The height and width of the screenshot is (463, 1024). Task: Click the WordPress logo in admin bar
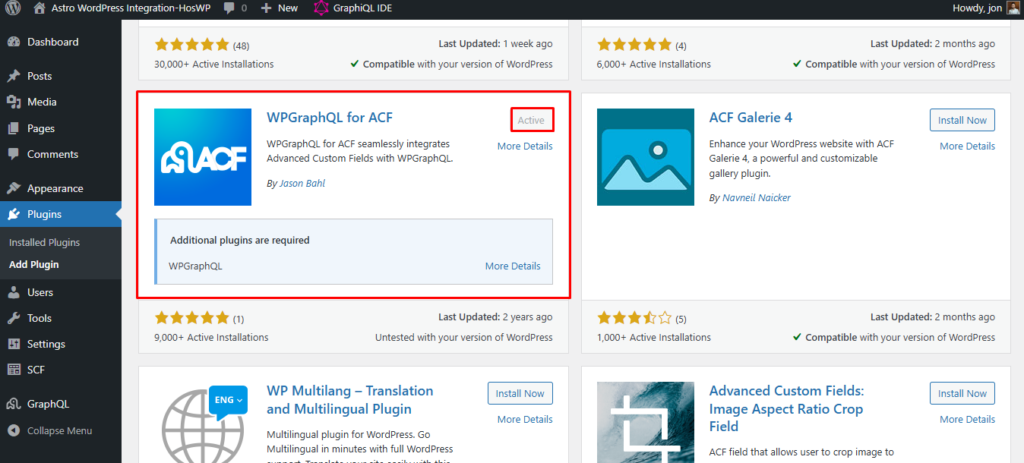pyautogui.click(x=13, y=8)
